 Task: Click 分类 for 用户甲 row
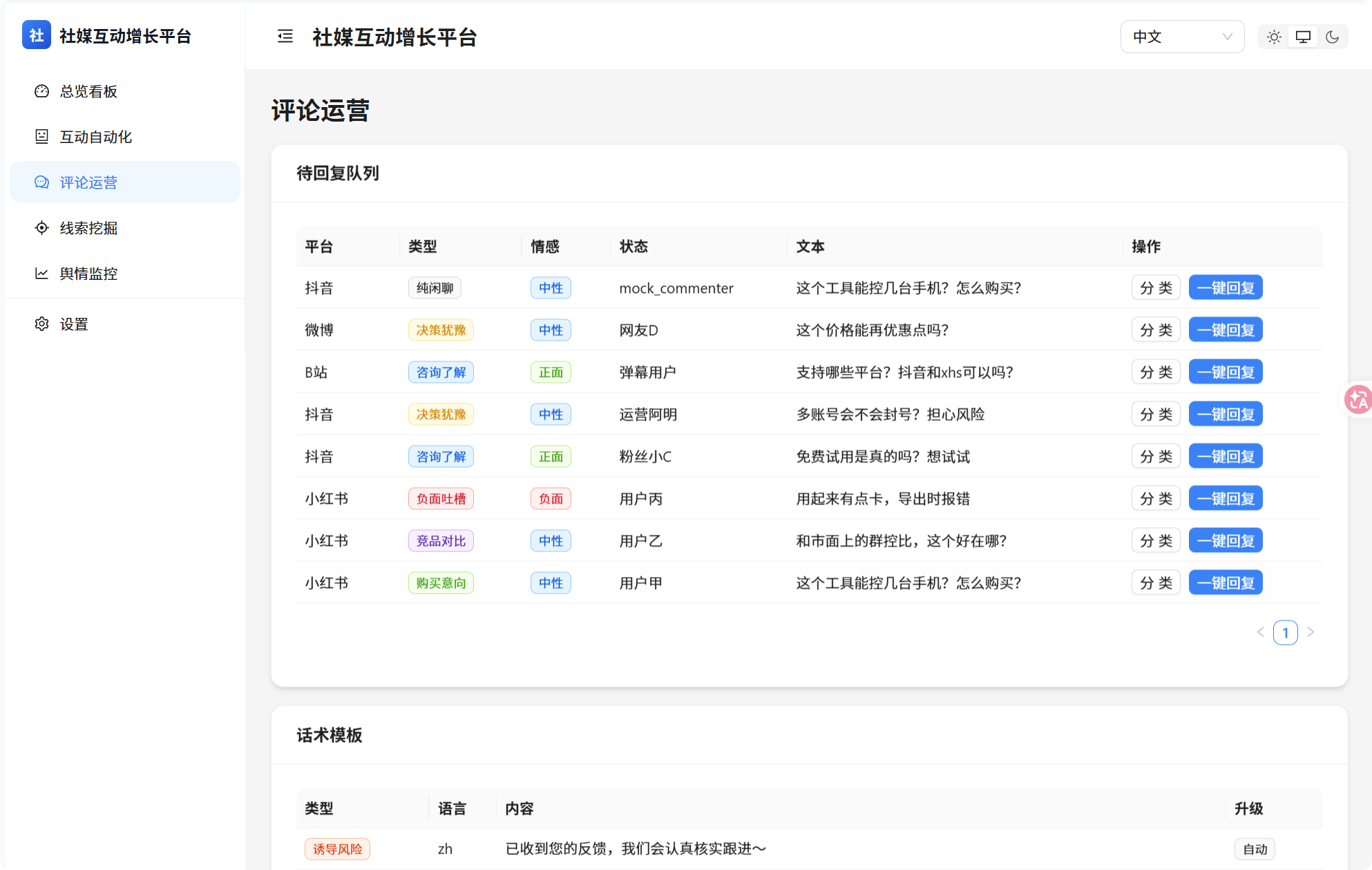pos(1156,583)
